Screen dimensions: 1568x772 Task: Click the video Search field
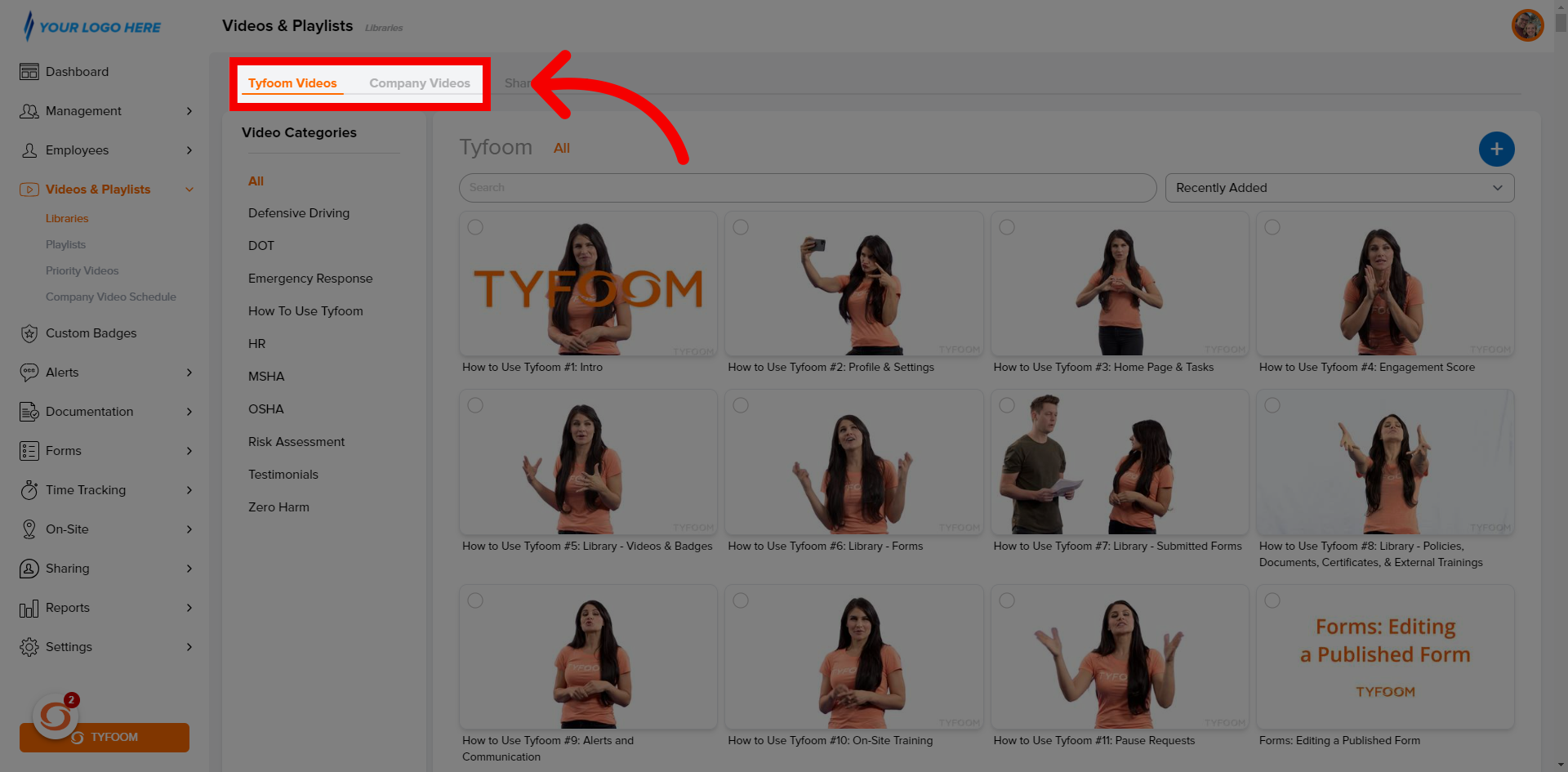click(807, 188)
